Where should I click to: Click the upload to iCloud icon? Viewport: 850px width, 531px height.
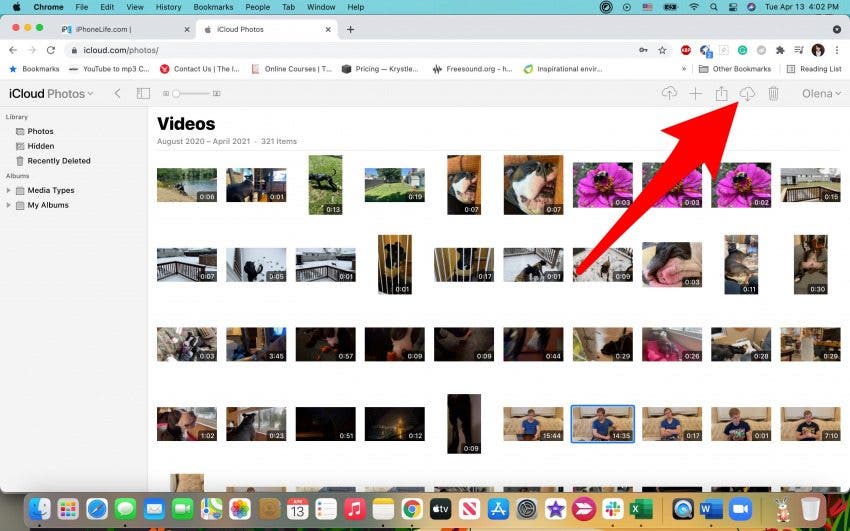(669, 94)
